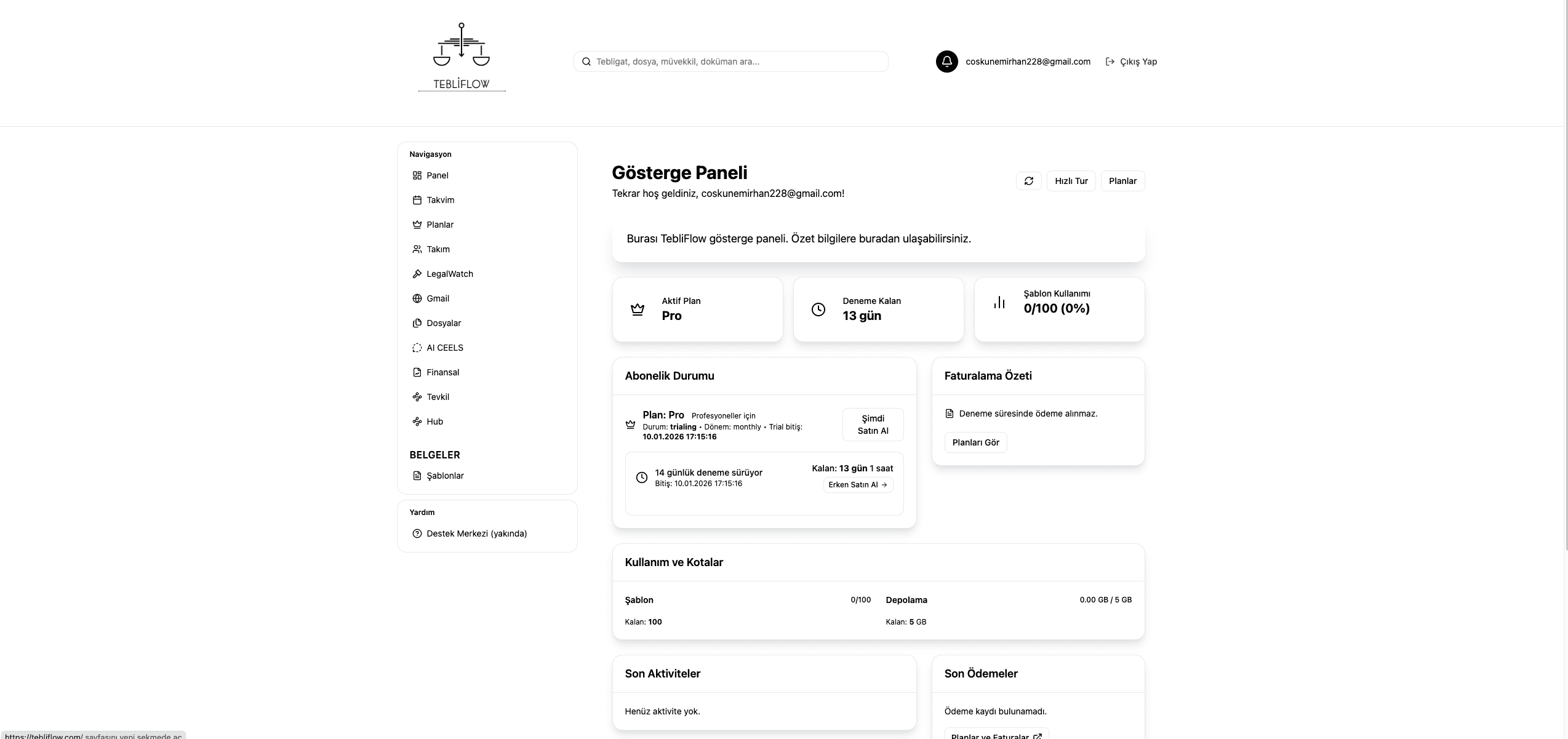Click the TebliFlow scales logo
This screenshot has height=739, width=1568.
tap(462, 57)
